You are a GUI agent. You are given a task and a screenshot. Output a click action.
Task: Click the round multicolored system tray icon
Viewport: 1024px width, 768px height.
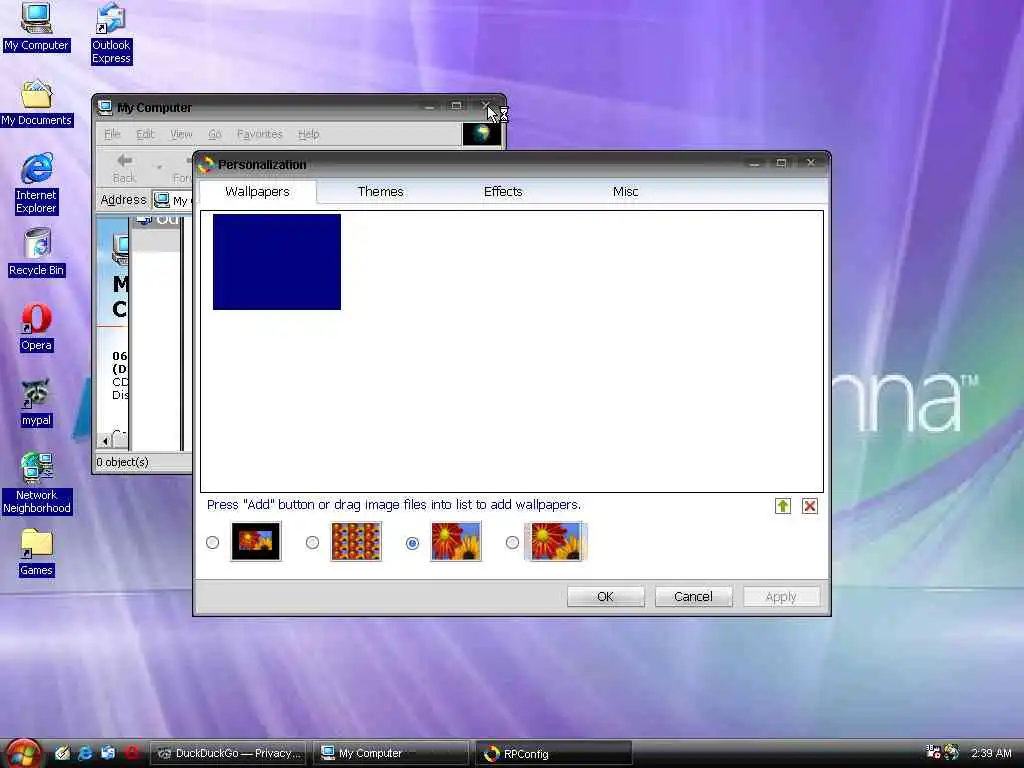coord(952,752)
